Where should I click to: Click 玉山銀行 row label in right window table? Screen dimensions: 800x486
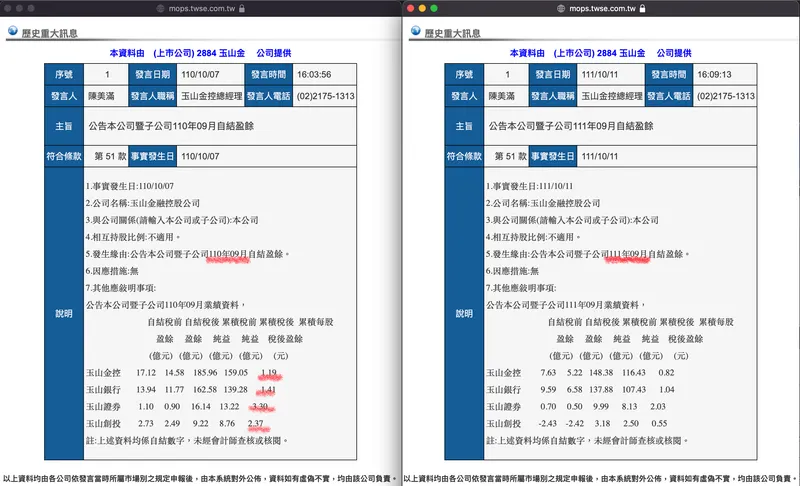tap(504, 390)
